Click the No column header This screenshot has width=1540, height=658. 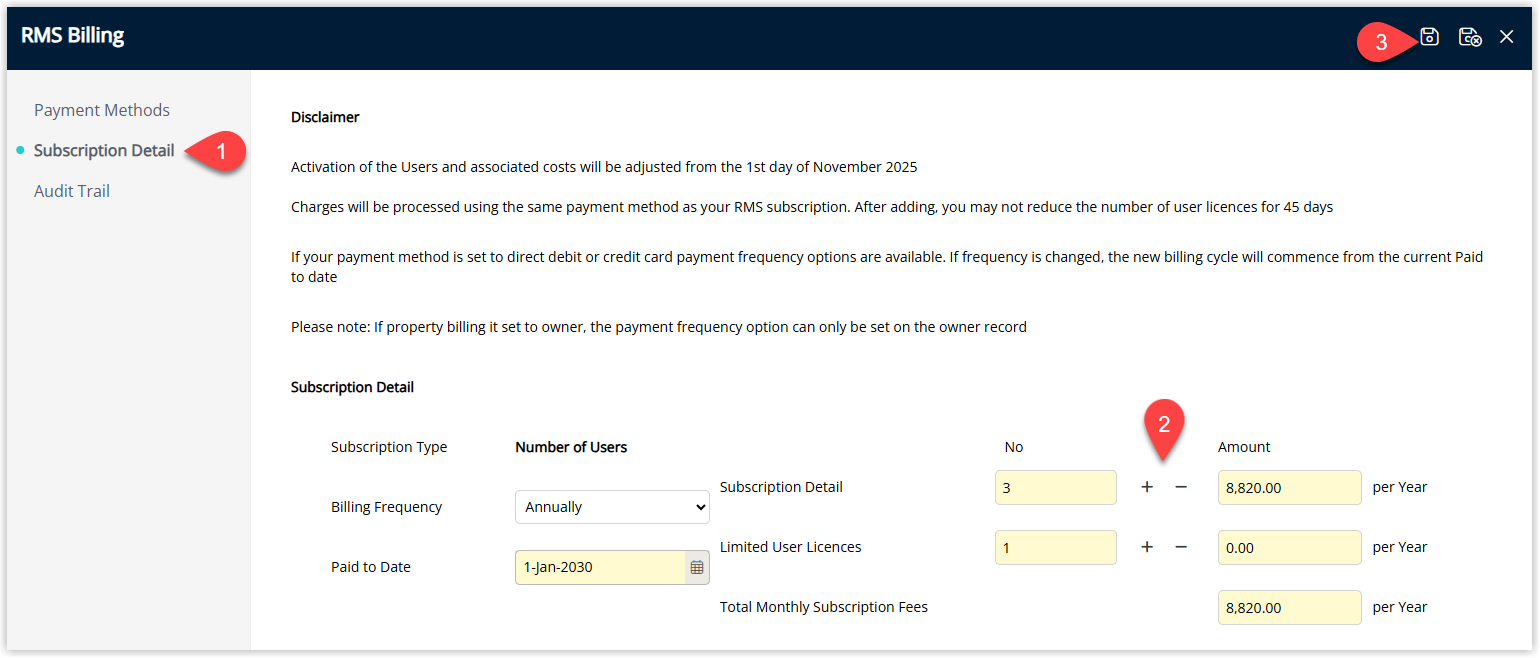point(1014,447)
